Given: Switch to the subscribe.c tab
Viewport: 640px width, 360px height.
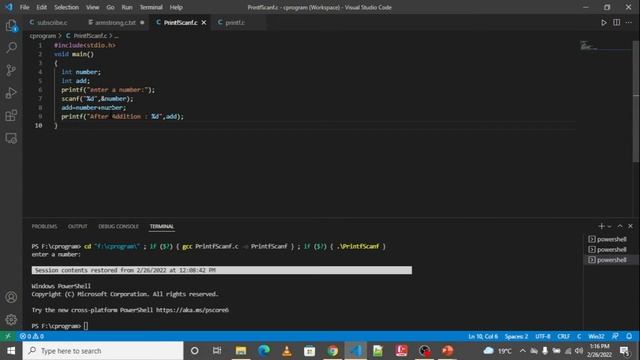Looking at the screenshot, I should point(52,22).
